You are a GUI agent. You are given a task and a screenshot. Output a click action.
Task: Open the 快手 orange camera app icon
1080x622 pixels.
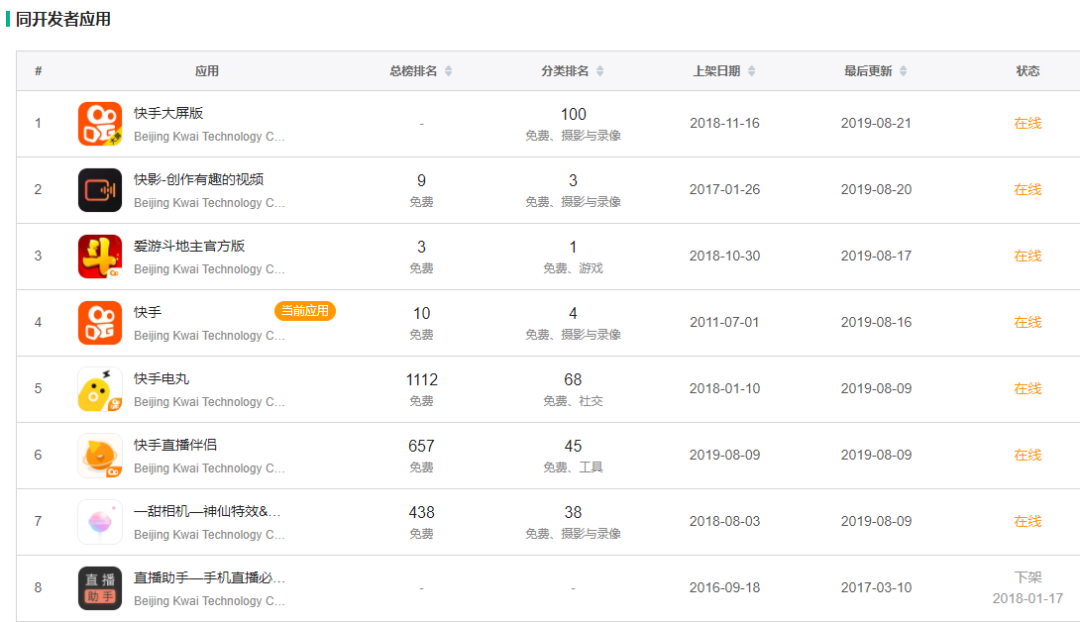(x=100, y=322)
